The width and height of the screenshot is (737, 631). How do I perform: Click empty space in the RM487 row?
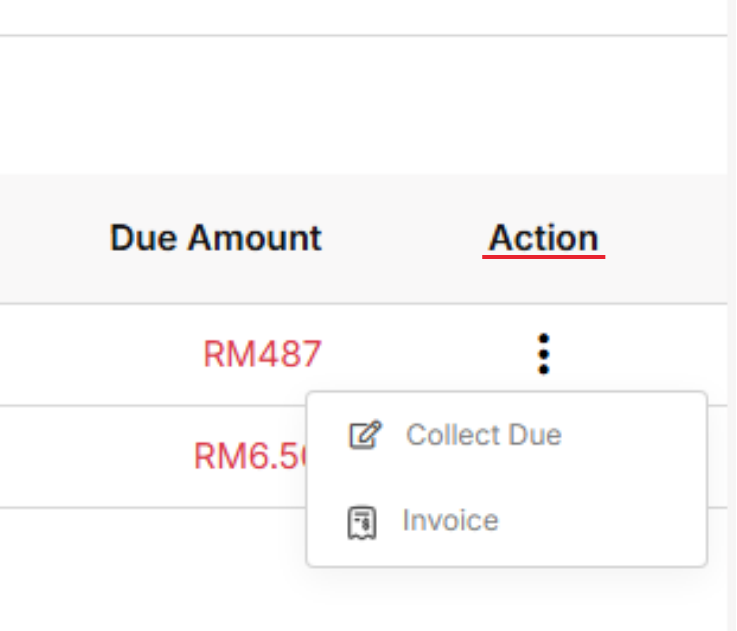coord(100,354)
